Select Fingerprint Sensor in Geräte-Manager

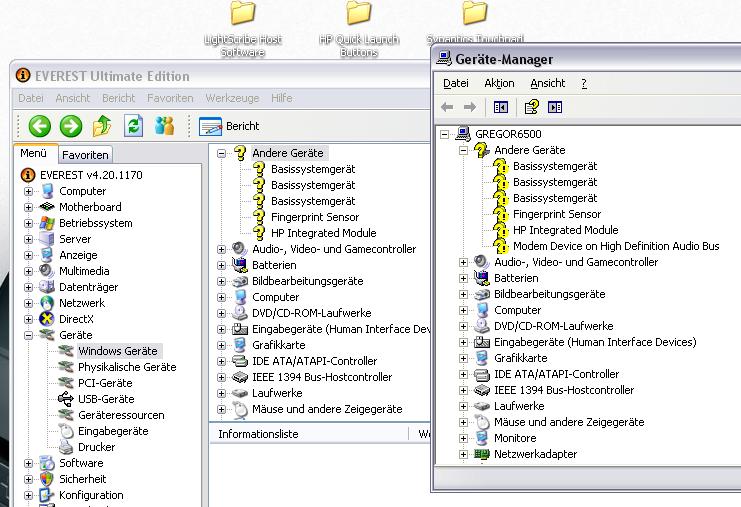coord(557,214)
